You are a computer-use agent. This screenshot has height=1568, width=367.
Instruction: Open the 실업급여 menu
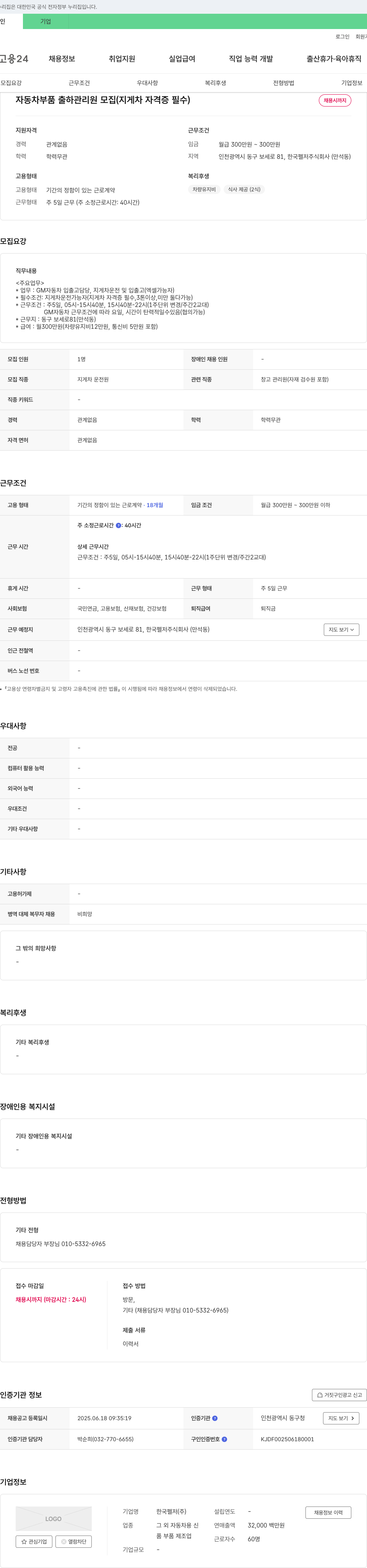coord(182,59)
